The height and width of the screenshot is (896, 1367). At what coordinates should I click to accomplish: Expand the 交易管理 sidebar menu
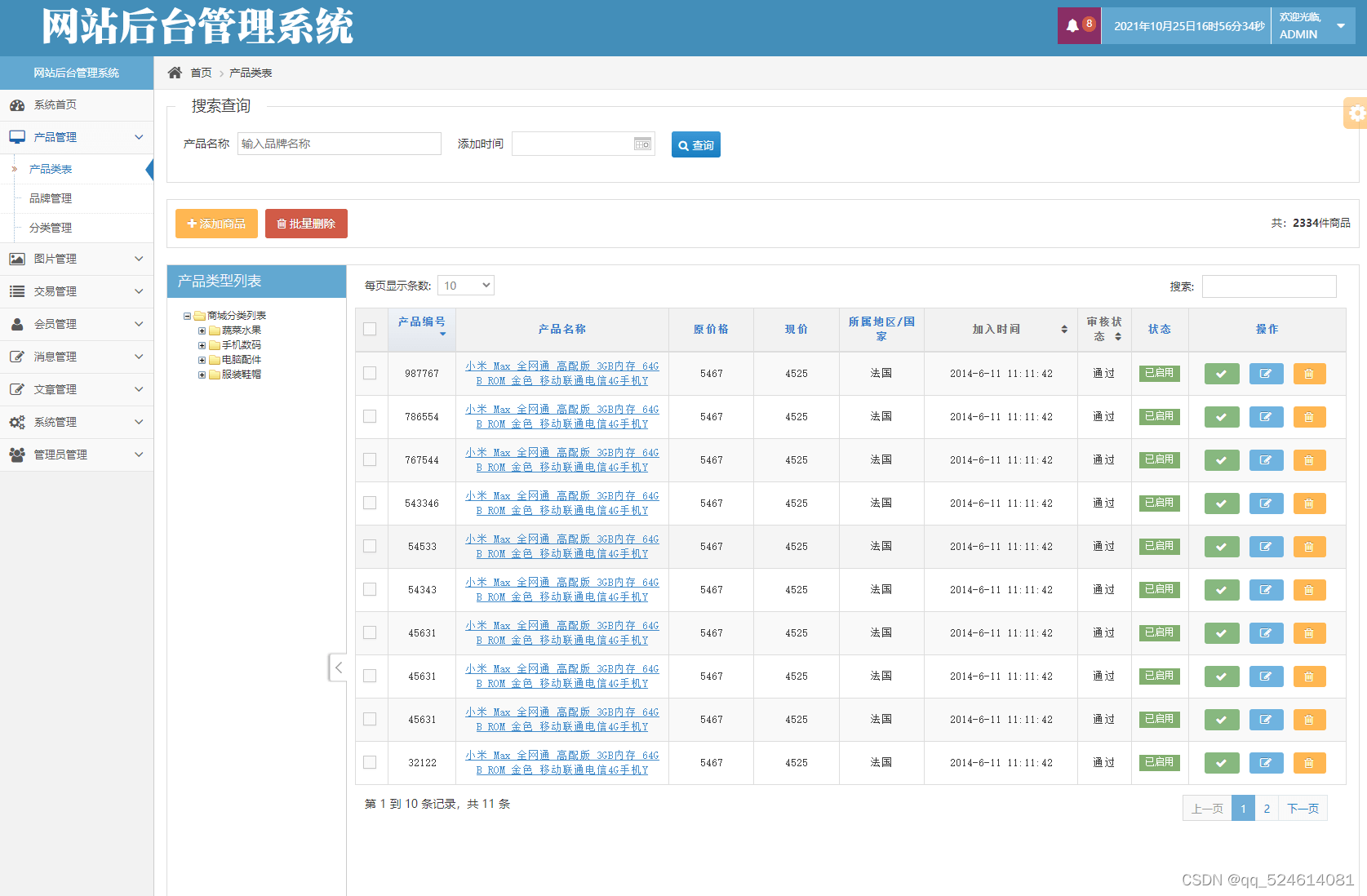pos(77,291)
